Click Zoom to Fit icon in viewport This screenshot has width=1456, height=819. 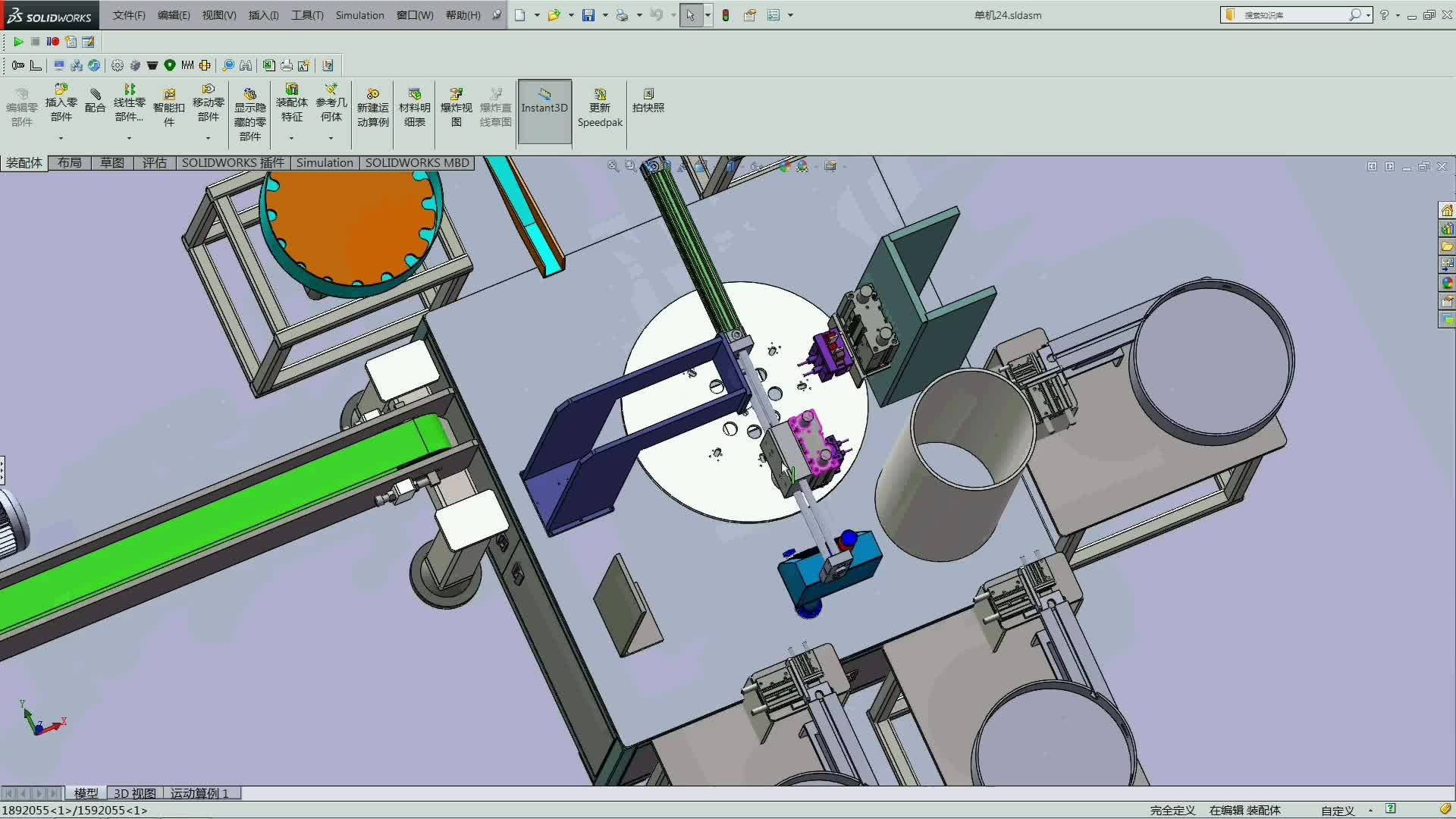(x=613, y=166)
